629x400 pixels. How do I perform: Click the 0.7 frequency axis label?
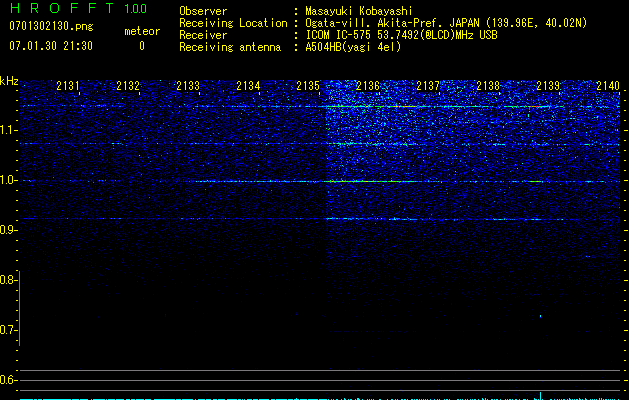(x=8, y=330)
